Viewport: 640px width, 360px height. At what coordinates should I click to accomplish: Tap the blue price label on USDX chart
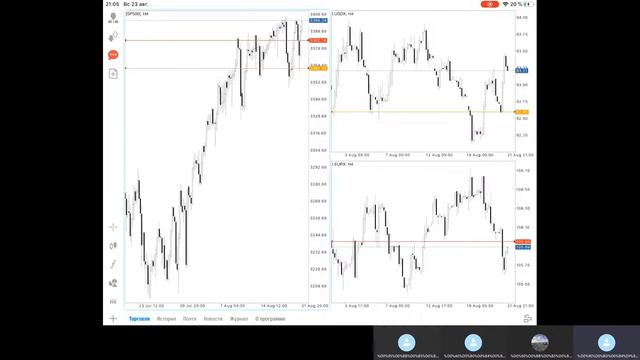tap(522, 71)
